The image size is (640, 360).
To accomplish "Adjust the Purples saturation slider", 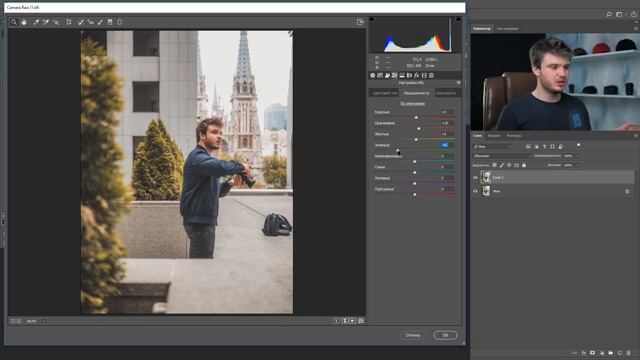I will (x=415, y=184).
